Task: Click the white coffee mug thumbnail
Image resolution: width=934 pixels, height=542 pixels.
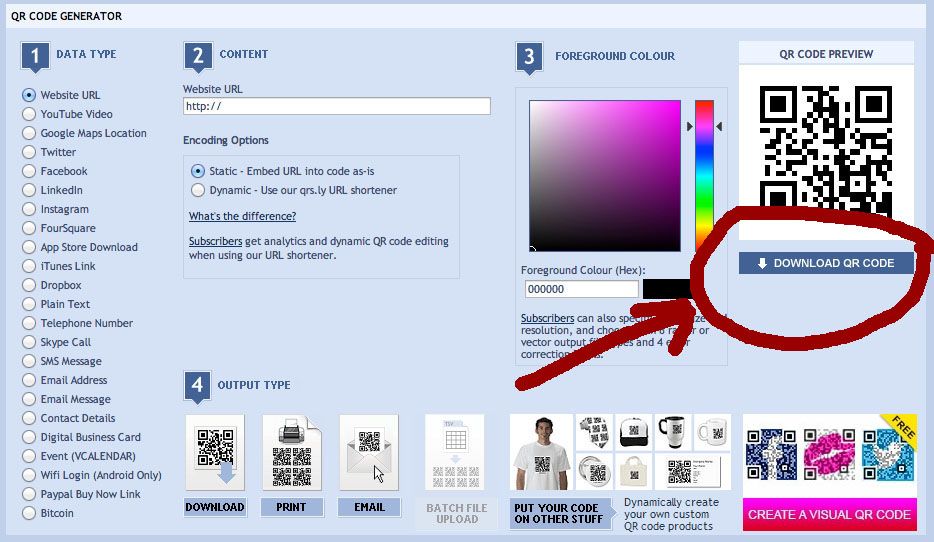Action: click(x=712, y=432)
